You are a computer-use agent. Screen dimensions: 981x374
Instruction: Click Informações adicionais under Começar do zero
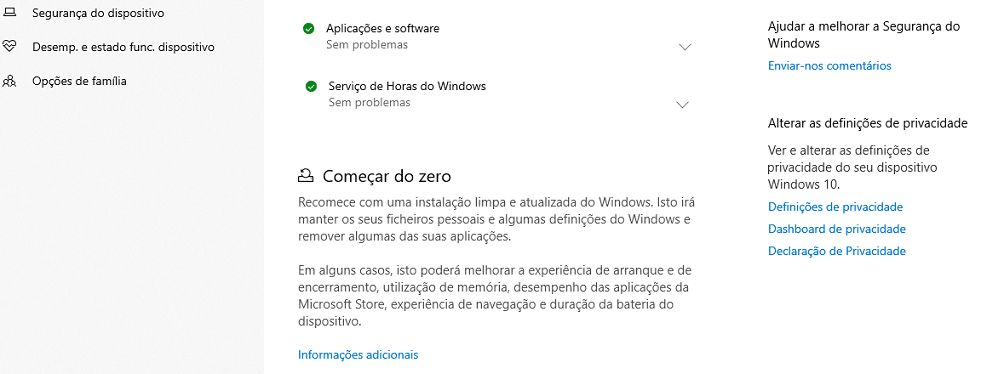click(x=358, y=355)
